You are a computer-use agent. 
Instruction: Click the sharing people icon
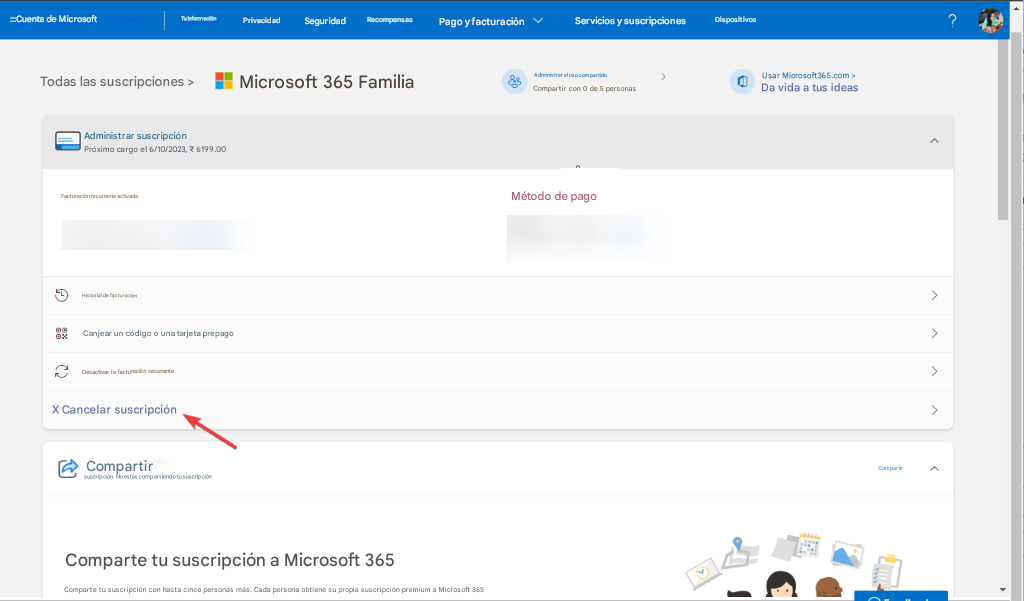(515, 82)
